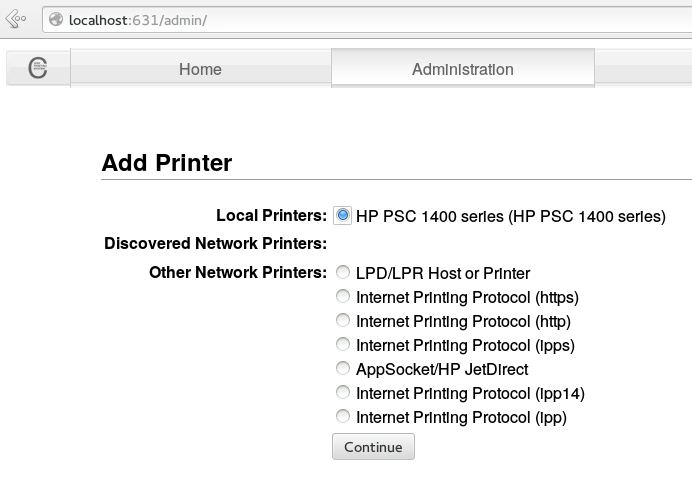
Task: Click the 'Internet Printing Protocol (ipp14)' label text
Action: (470, 393)
